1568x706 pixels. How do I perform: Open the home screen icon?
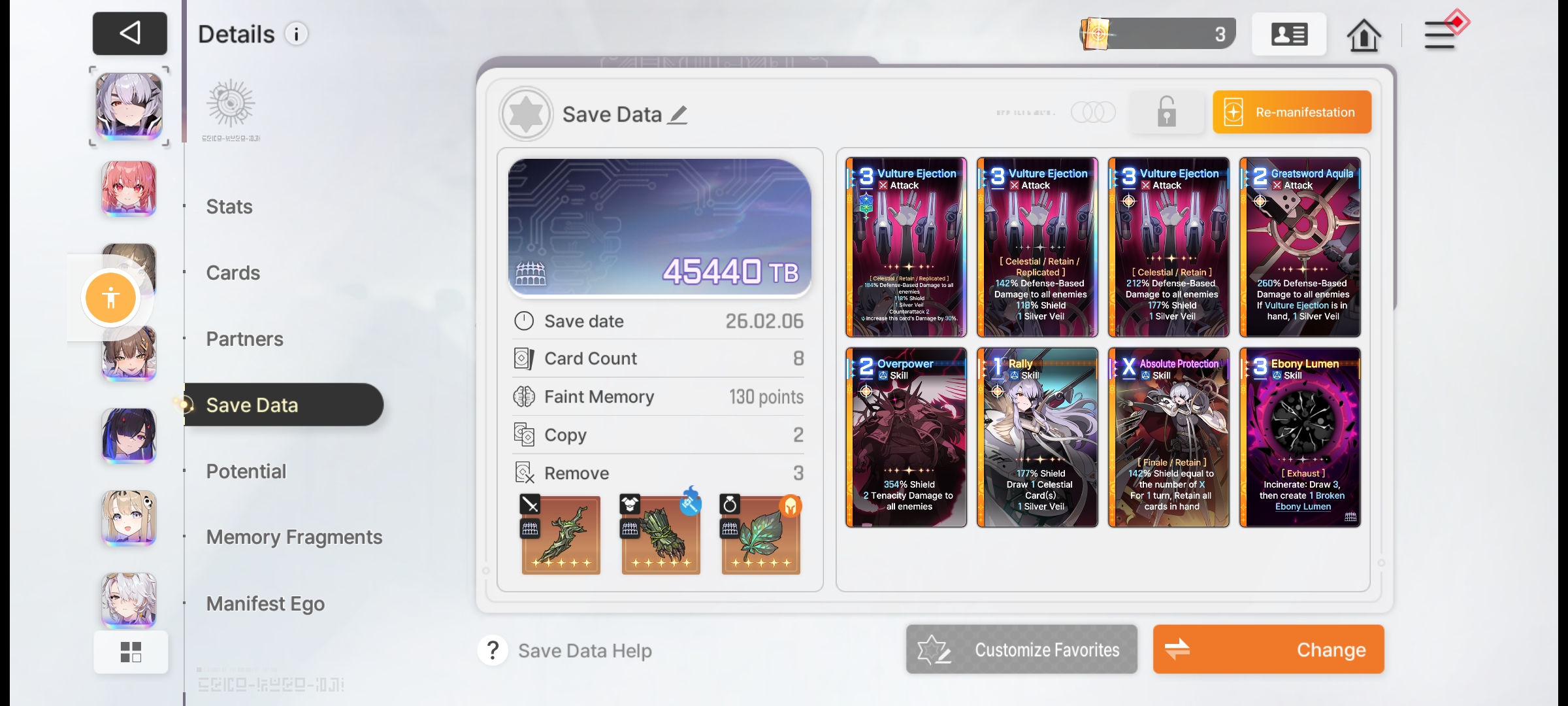[1364, 35]
